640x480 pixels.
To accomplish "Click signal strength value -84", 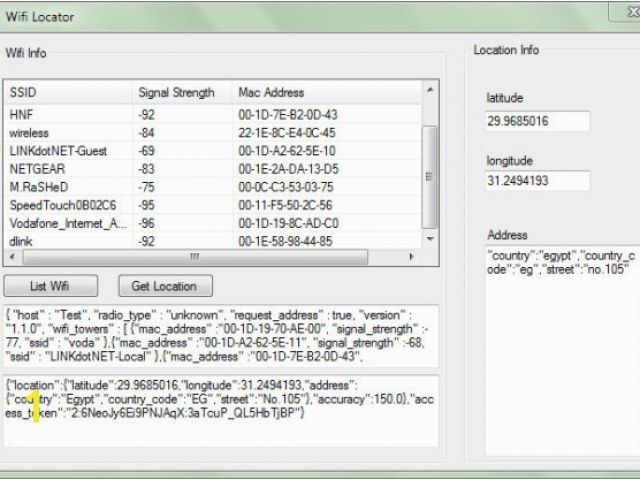I will coord(146,133).
